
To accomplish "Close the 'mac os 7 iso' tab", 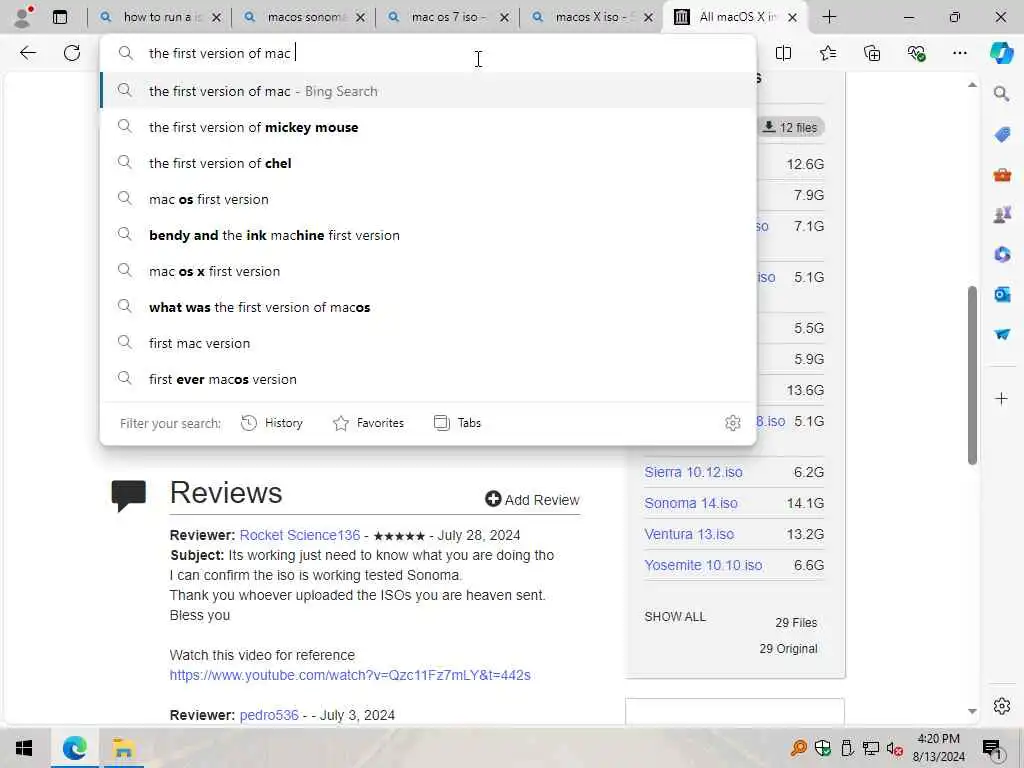I will click(x=504, y=18).
